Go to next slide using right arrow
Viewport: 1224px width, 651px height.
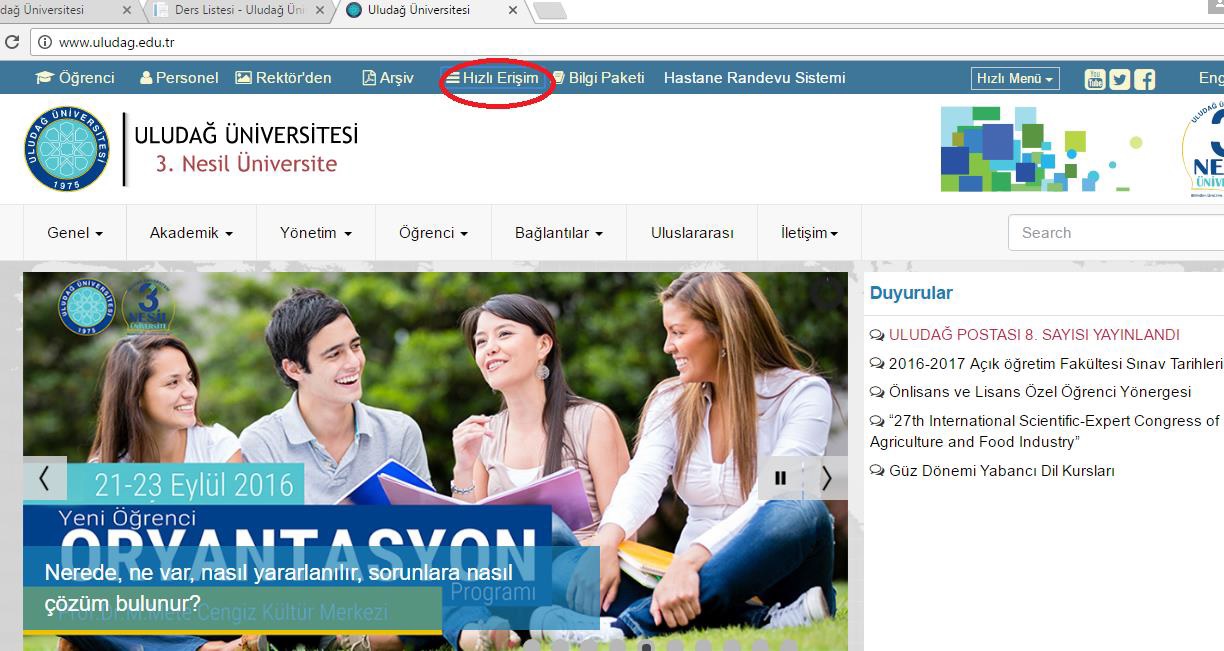click(826, 478)
